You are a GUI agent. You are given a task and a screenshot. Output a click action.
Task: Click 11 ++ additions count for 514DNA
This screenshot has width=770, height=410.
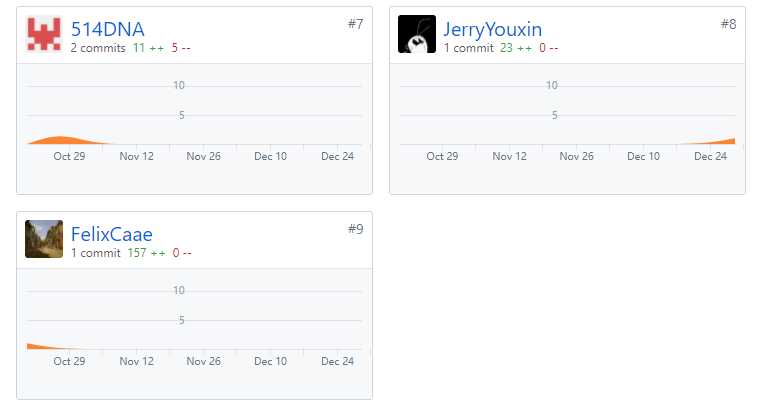click(x=148, y=48)
